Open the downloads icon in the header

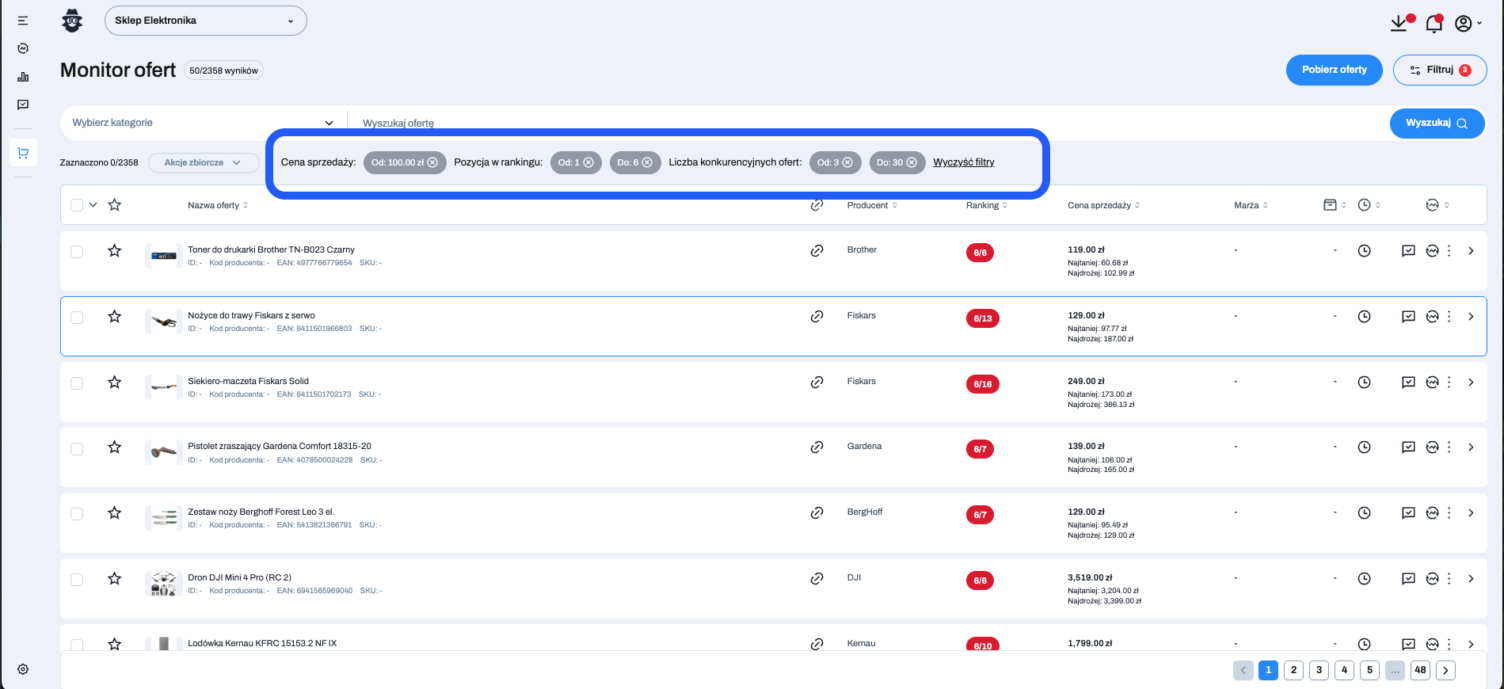coord(1398,23)
